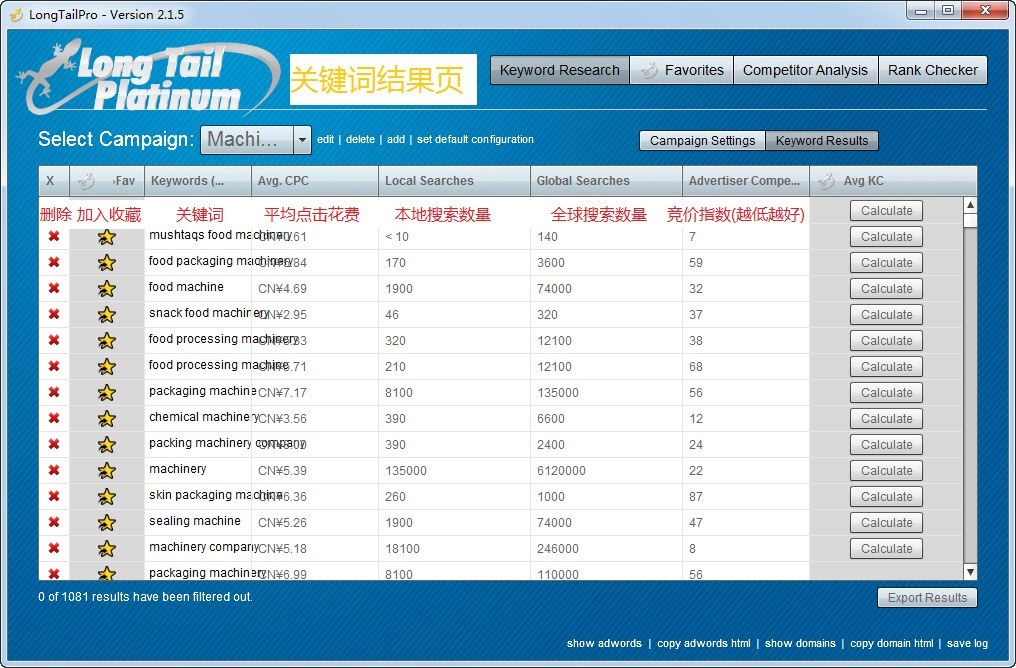Click the show domains link
The image size is (1016, 668).
(800, 643)
